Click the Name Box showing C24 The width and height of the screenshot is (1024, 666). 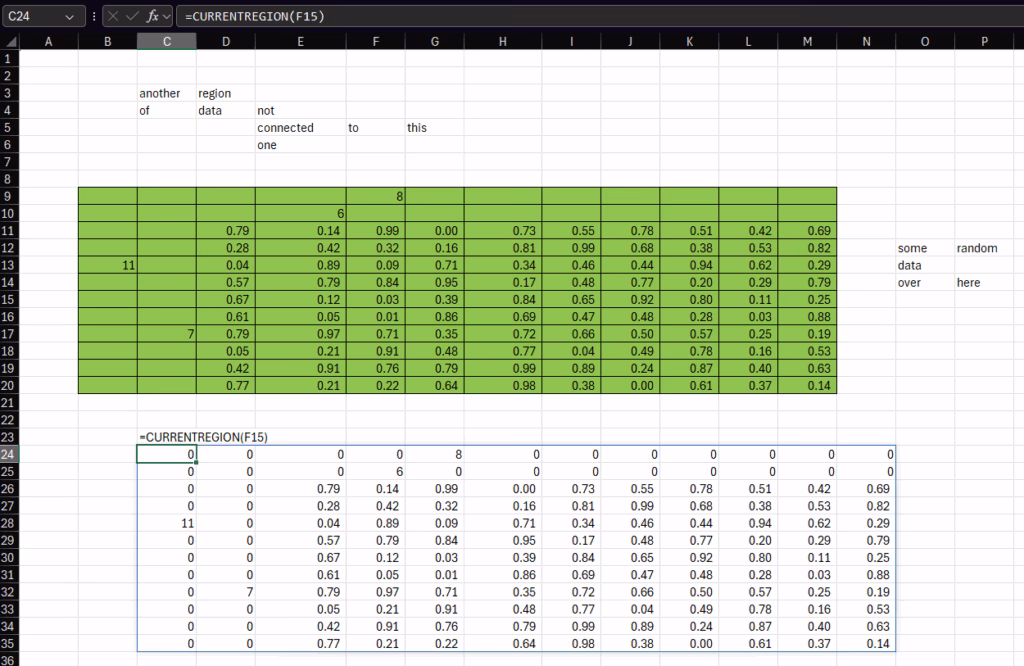click(x=43, y=16)
